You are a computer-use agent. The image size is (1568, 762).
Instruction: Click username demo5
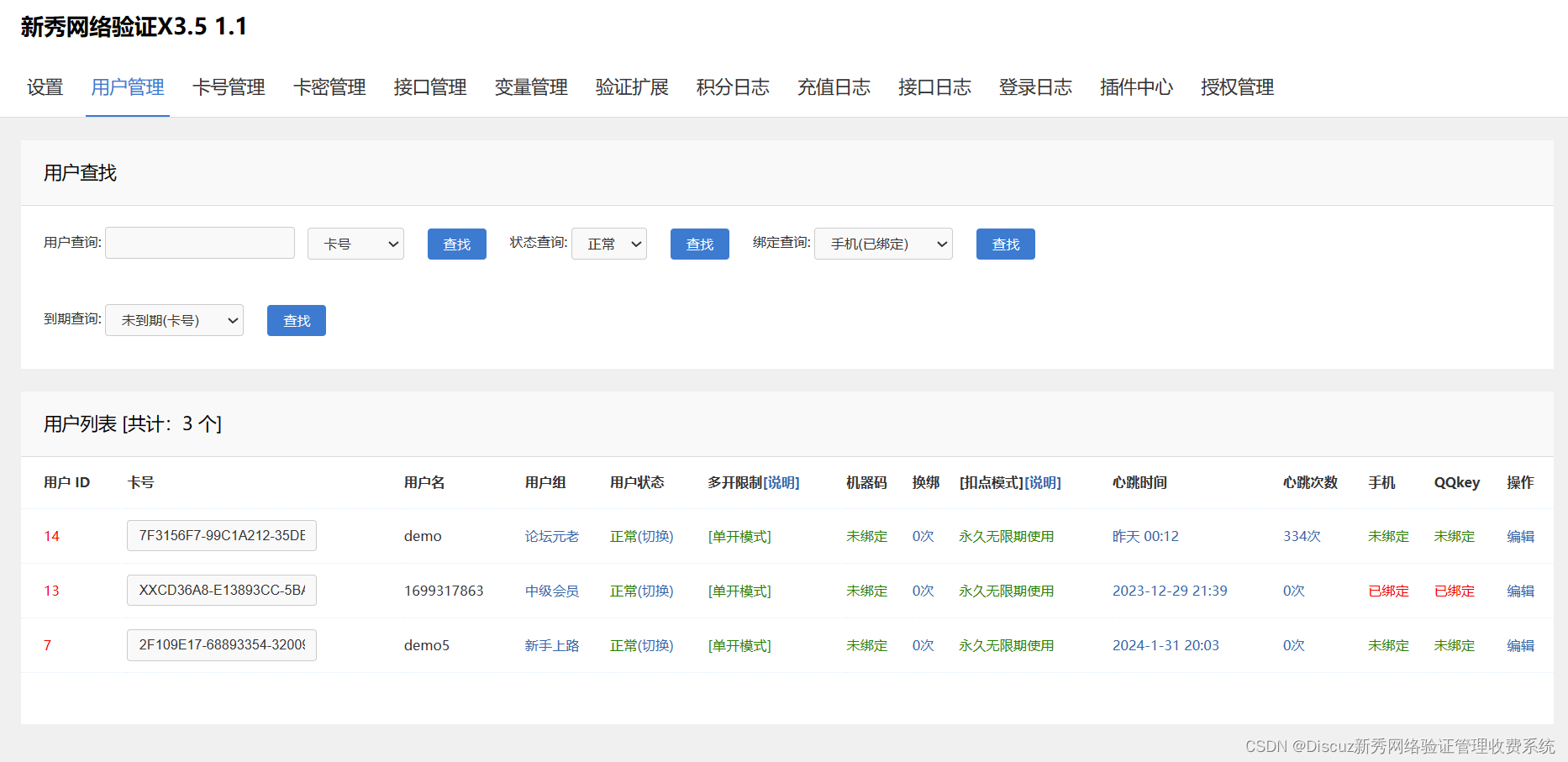point(427,645)
